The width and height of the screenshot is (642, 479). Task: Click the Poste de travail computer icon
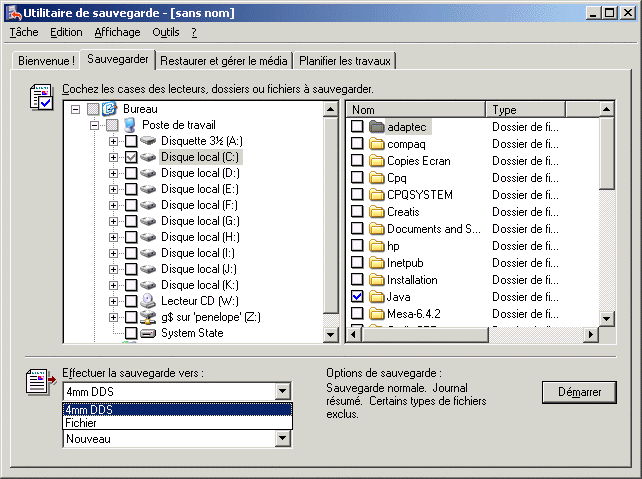[129, 125]
